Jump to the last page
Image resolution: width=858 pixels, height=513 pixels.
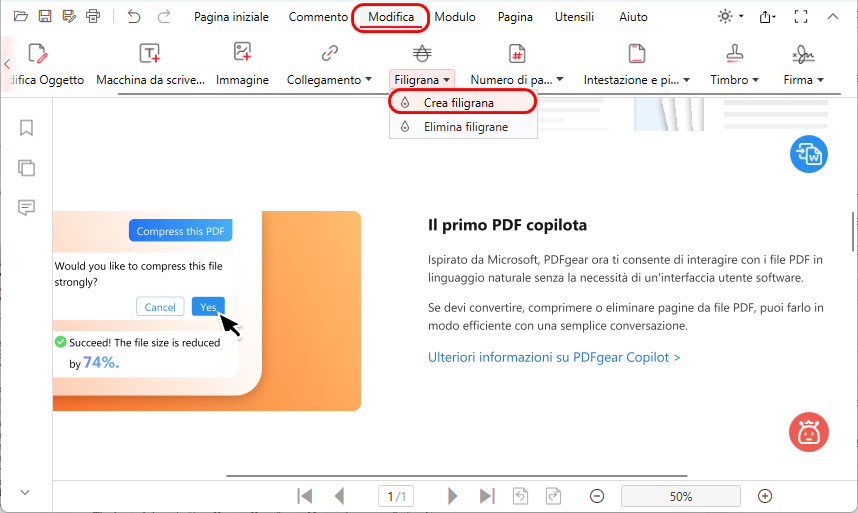pyautogui.click(x=487, y=496)
